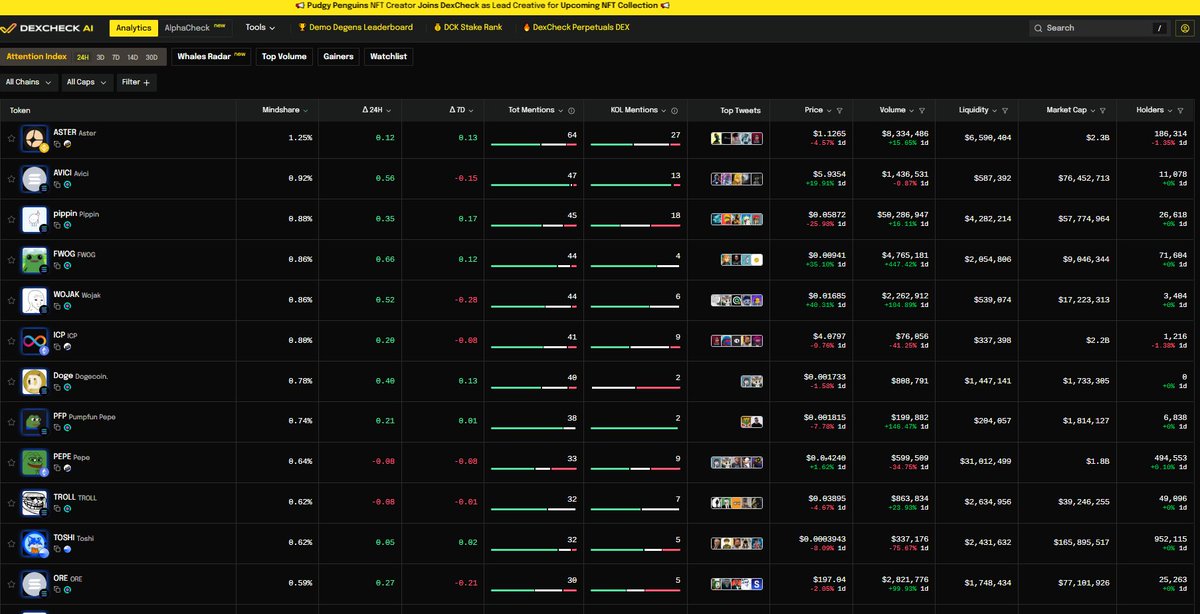Open the Price column filter funnel
Image resolution: width=1200 pixels, height=614 pixels.
tap(839, 110)
